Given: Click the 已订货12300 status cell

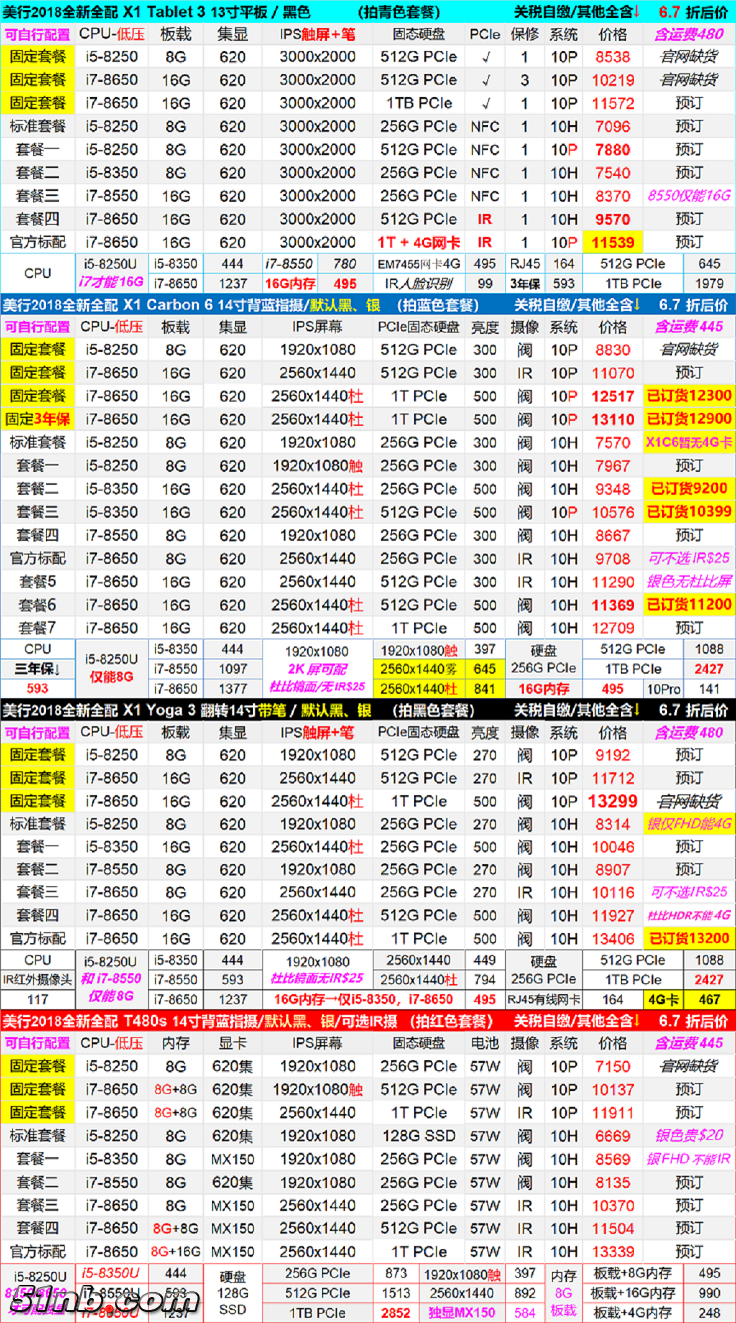Looking at the screenshot, I should [689, 396].
